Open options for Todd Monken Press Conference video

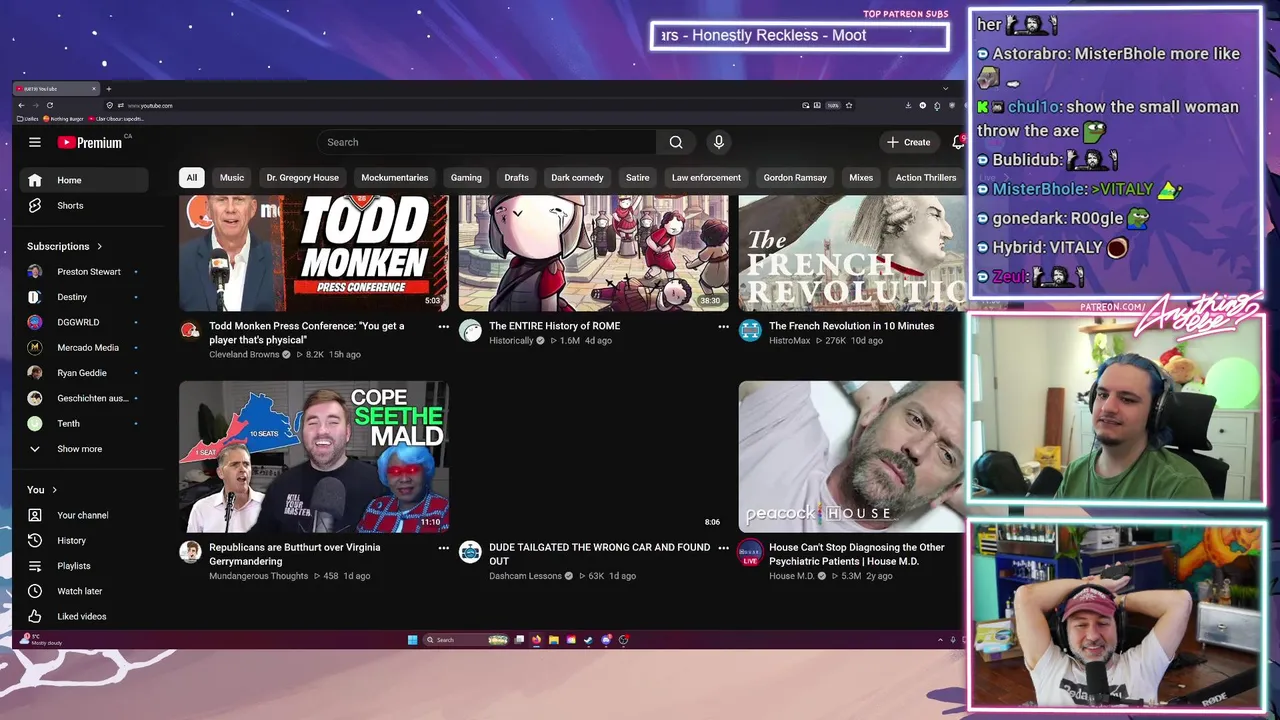443,327
